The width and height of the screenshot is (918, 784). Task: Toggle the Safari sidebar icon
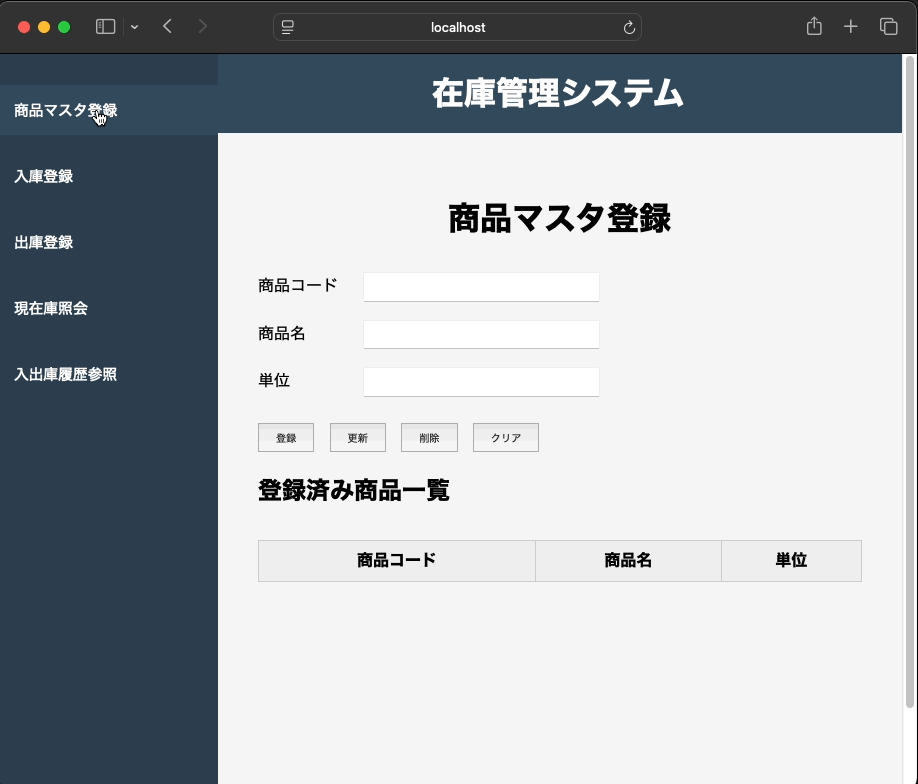point(105,27)
